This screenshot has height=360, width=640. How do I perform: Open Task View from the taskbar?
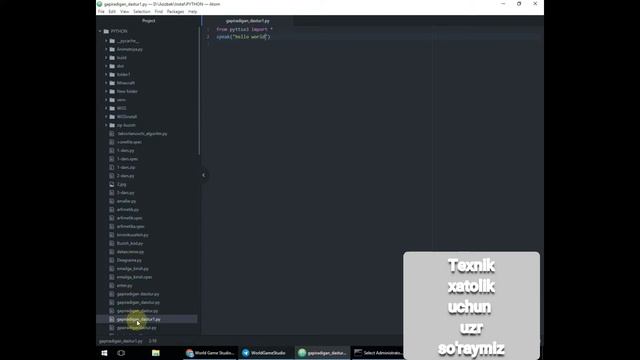121,353
